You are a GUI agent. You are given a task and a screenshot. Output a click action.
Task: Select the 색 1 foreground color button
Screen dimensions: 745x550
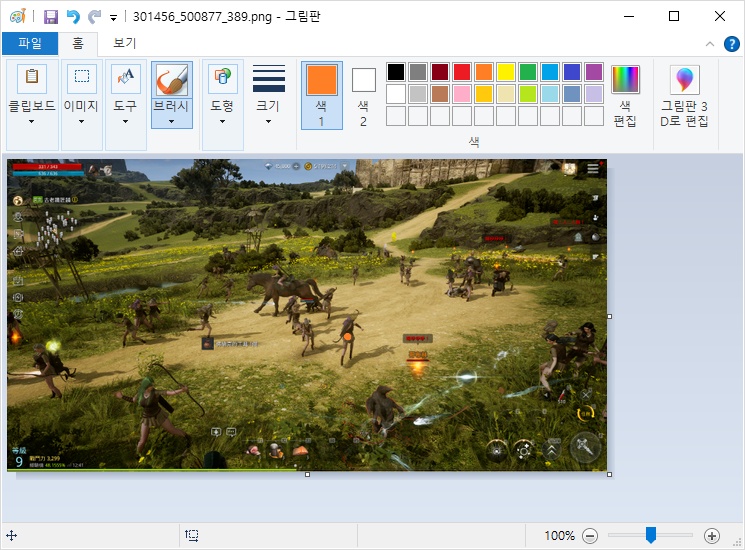pos(322,95)
